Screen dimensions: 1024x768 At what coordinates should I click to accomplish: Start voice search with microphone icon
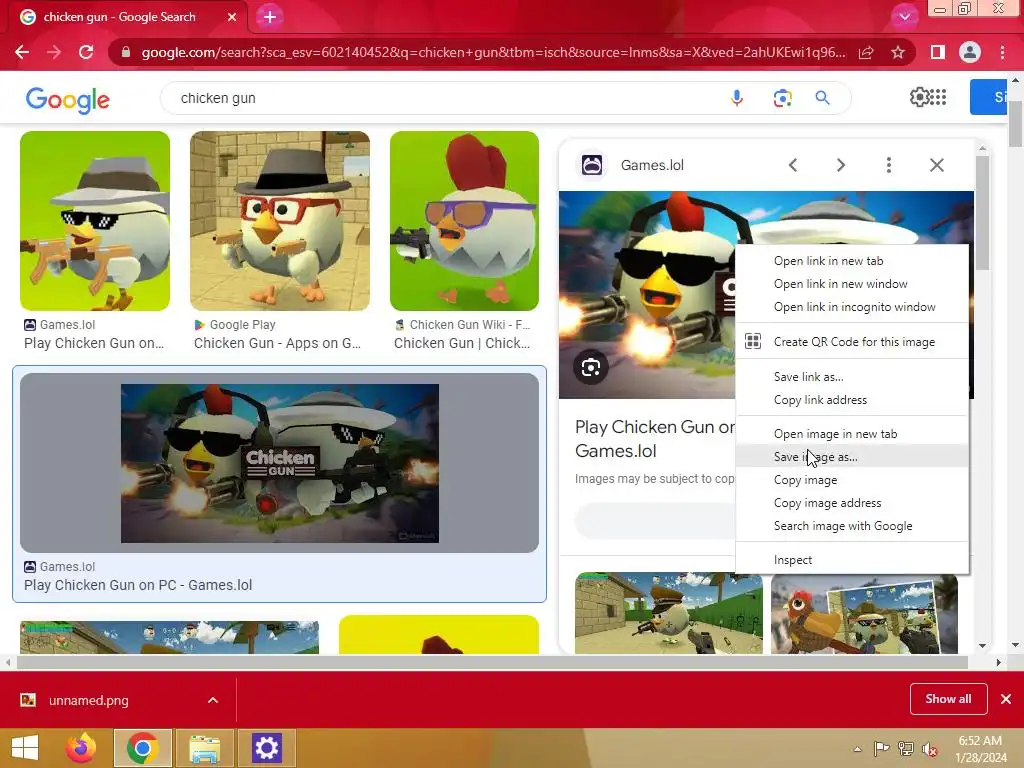pyautogui.click(x=737, y=98)
